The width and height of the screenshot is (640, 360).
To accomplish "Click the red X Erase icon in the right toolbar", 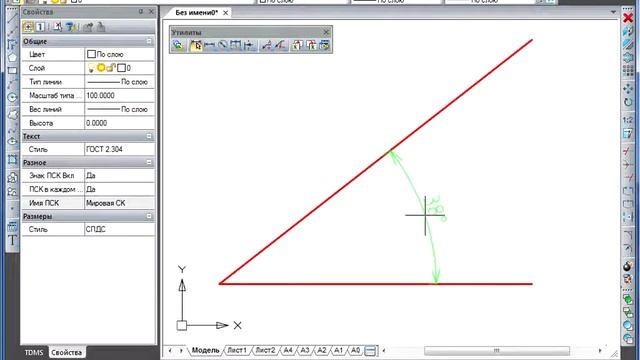I will tap(628, 18).
